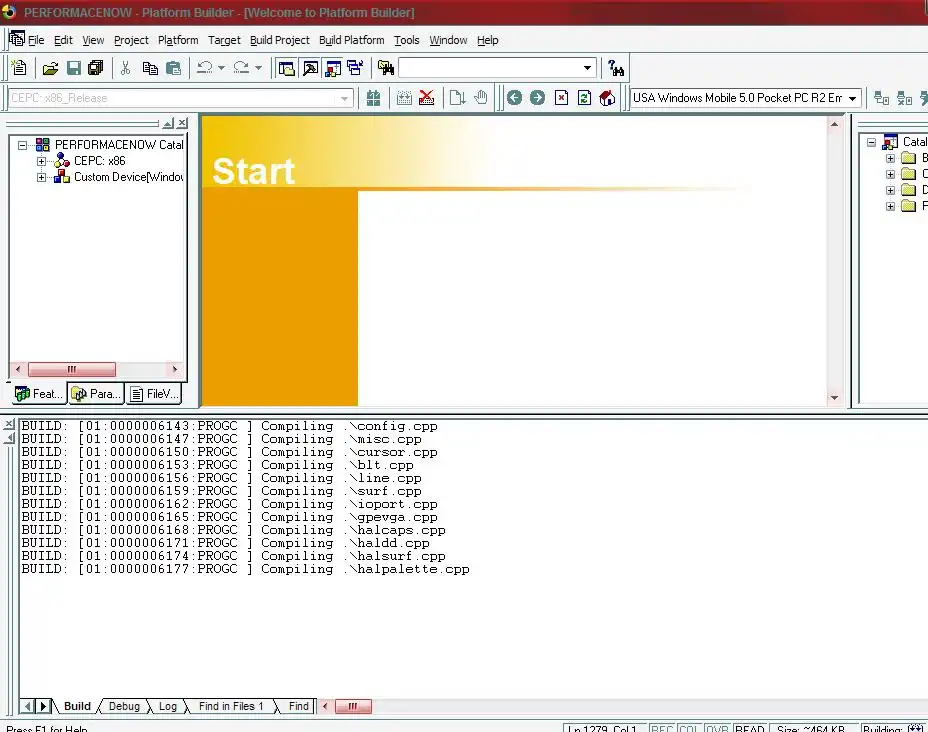The height and width of the screenshot is (732, 928).
Task: Switch to the Find in Files 1 tab
Action: pos(231,706)
